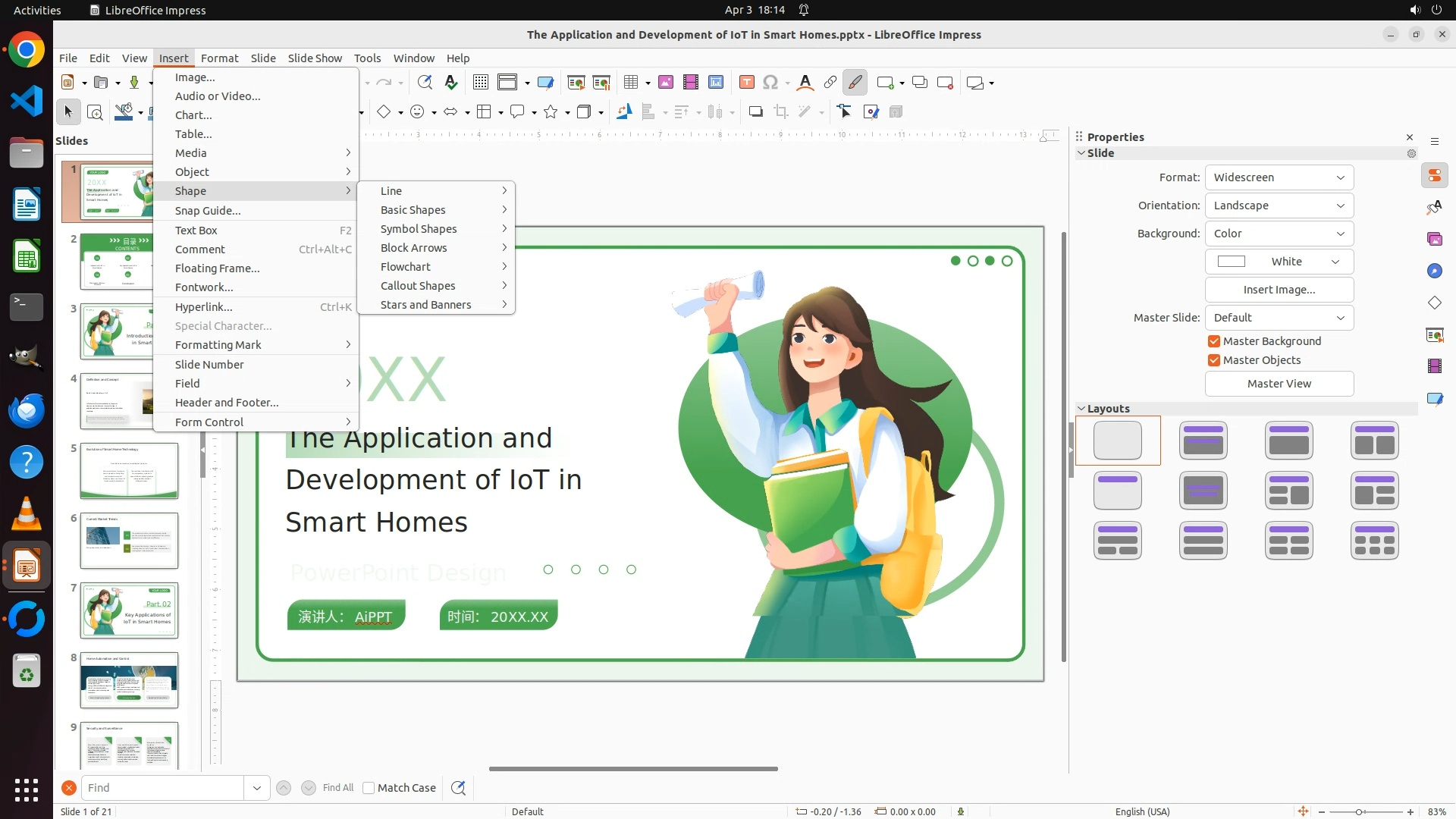The width and height of the screenshot is (1456, 819).
Task: Open the White background color swatch
Action: click(1279, 262)
